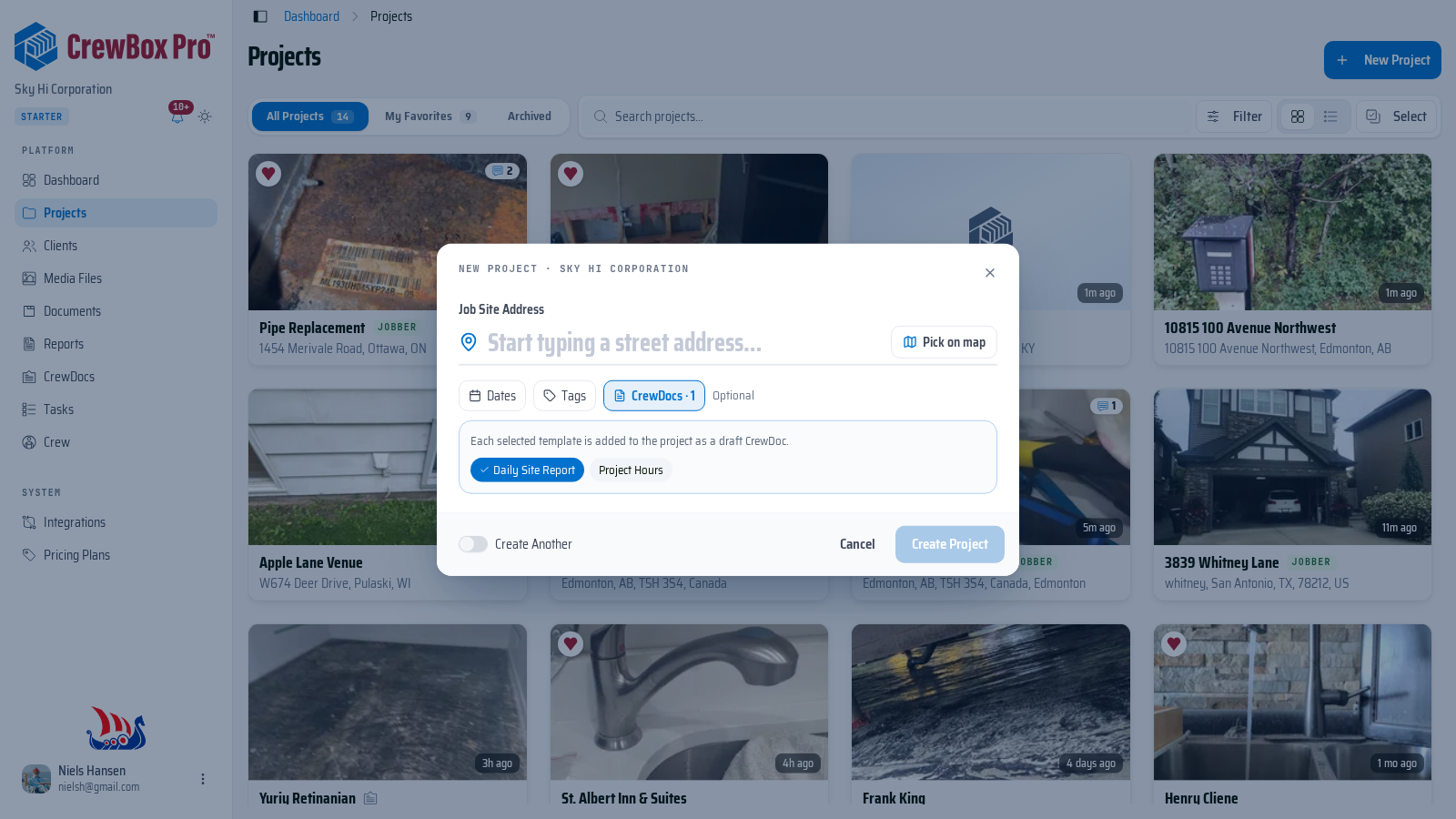
Task: Open the Filter options
Action: click(1234, 116)
